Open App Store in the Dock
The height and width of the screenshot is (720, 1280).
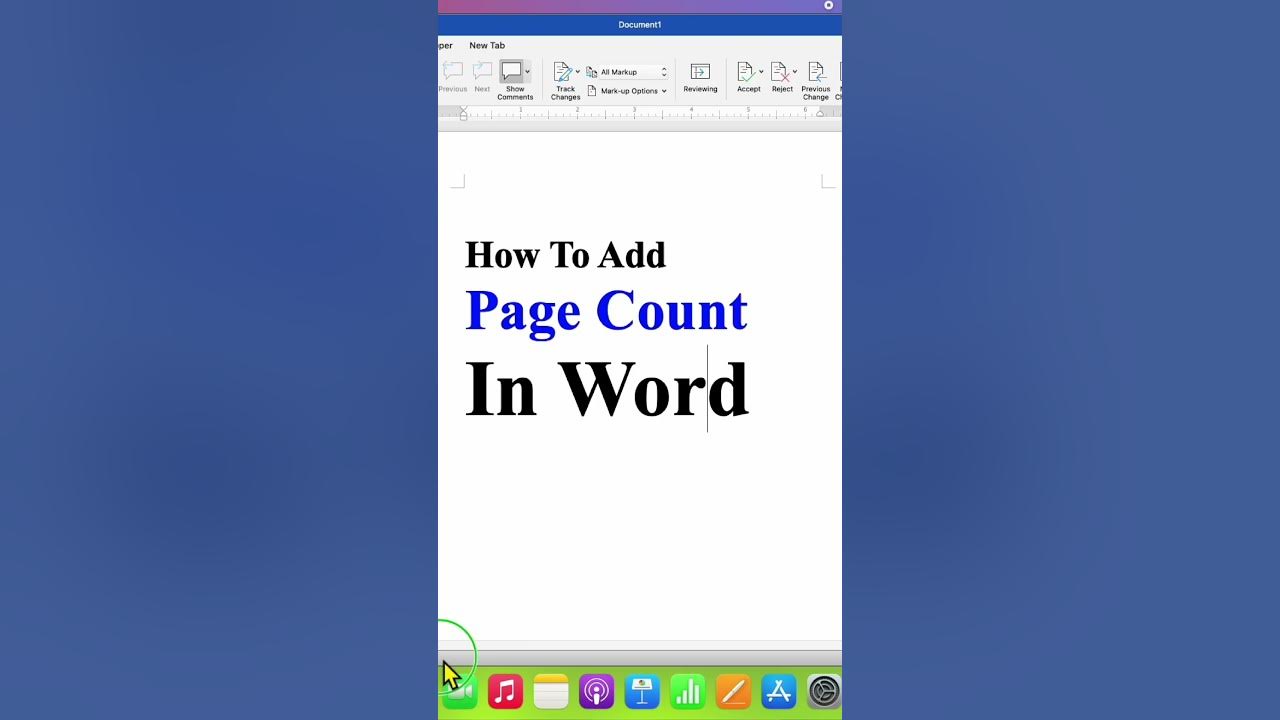(778, 691)
